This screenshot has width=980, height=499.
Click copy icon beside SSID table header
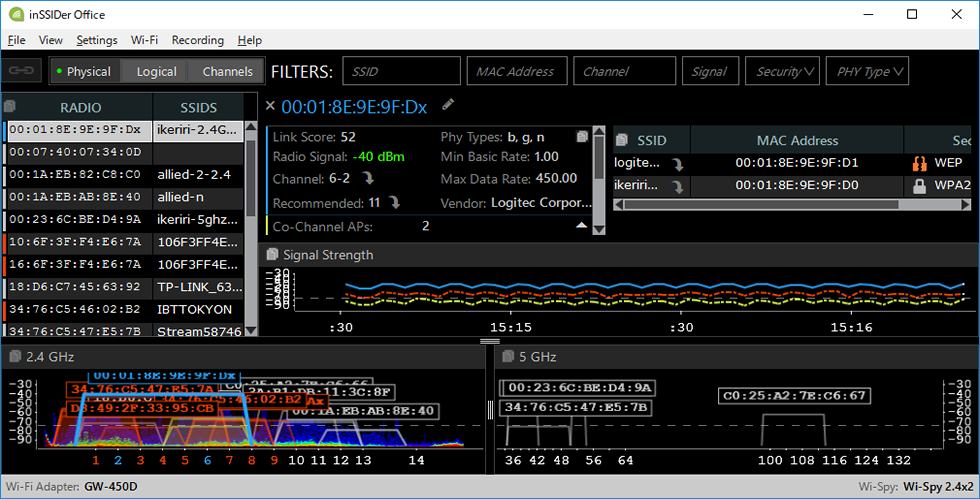pyautogui.click(x=621, y=140)
